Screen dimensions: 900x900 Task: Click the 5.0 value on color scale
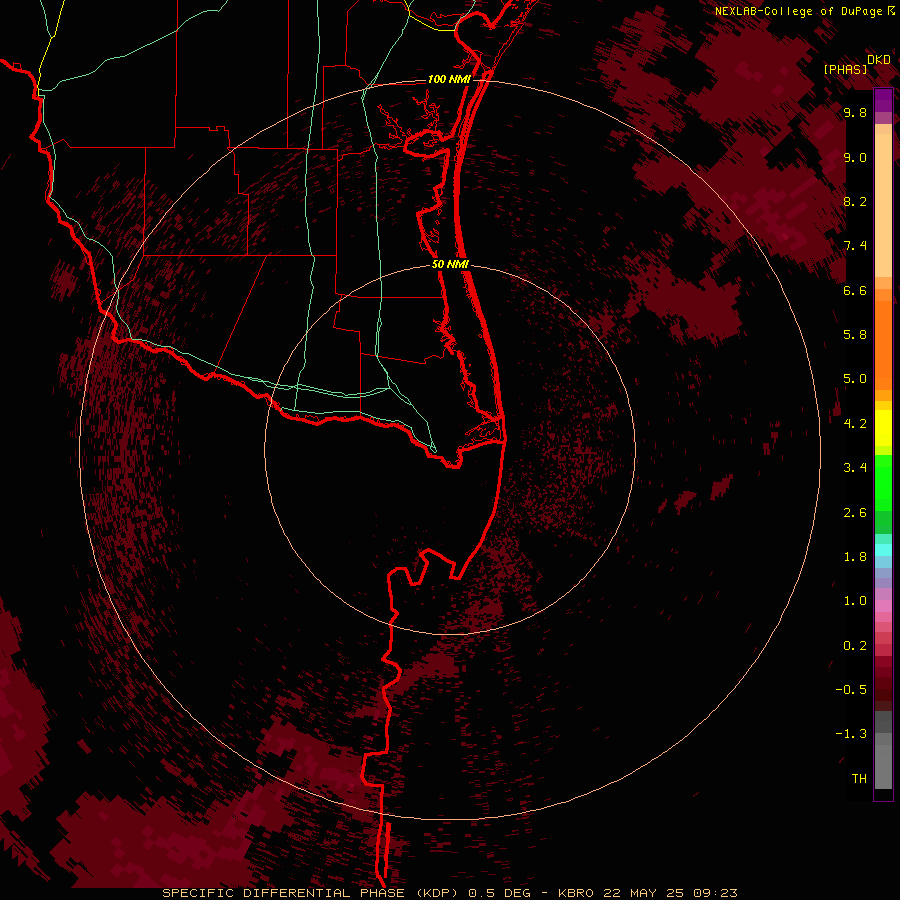tap(855, 379)
